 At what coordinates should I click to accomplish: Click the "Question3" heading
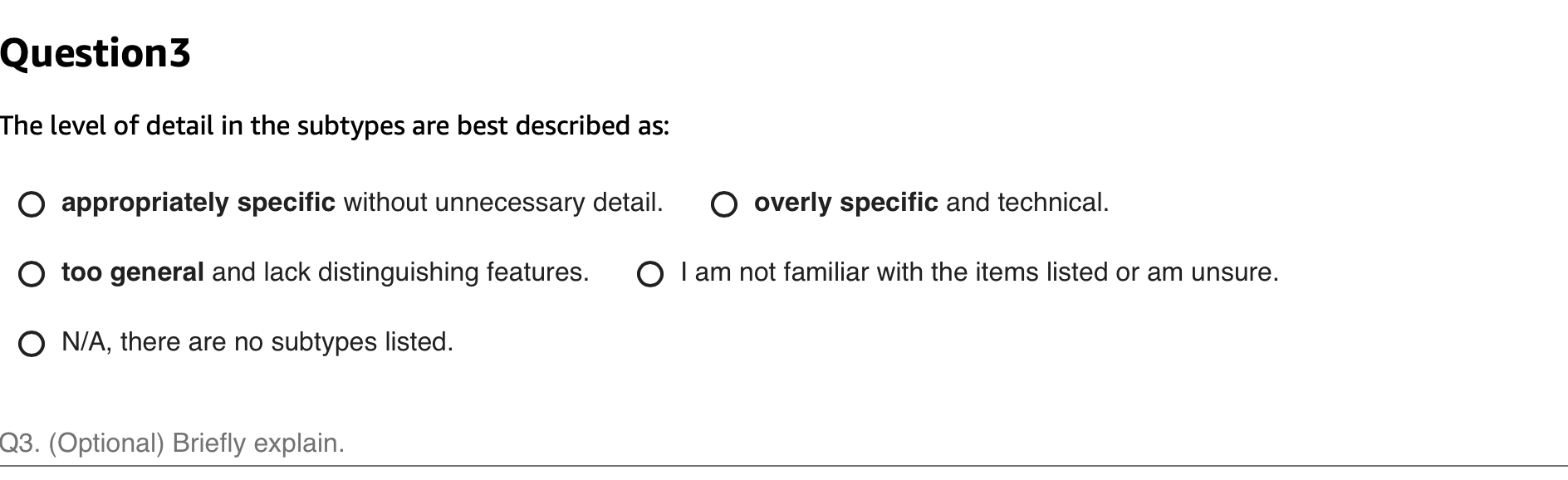pyautogui.click(x=96, y=54)
